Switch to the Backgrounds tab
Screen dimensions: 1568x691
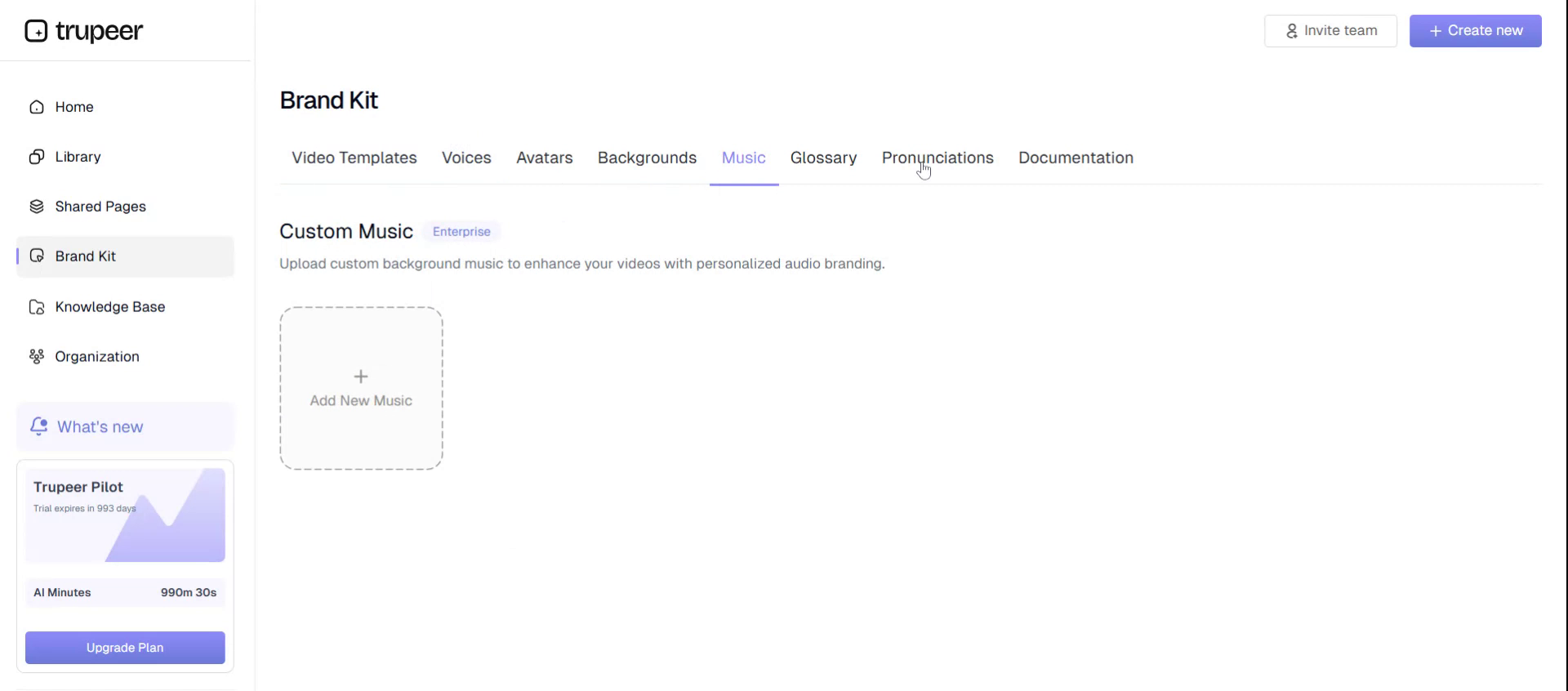(x=647, y=158)
